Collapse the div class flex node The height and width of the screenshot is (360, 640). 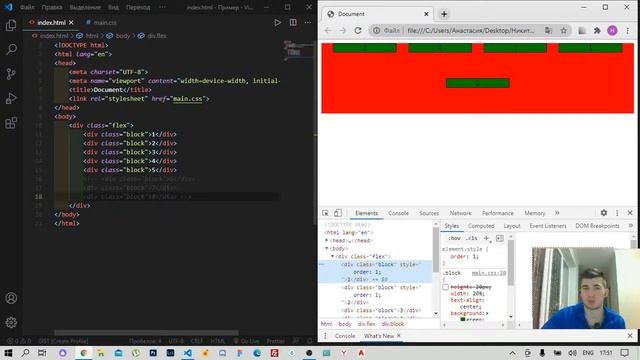point(332,256)
